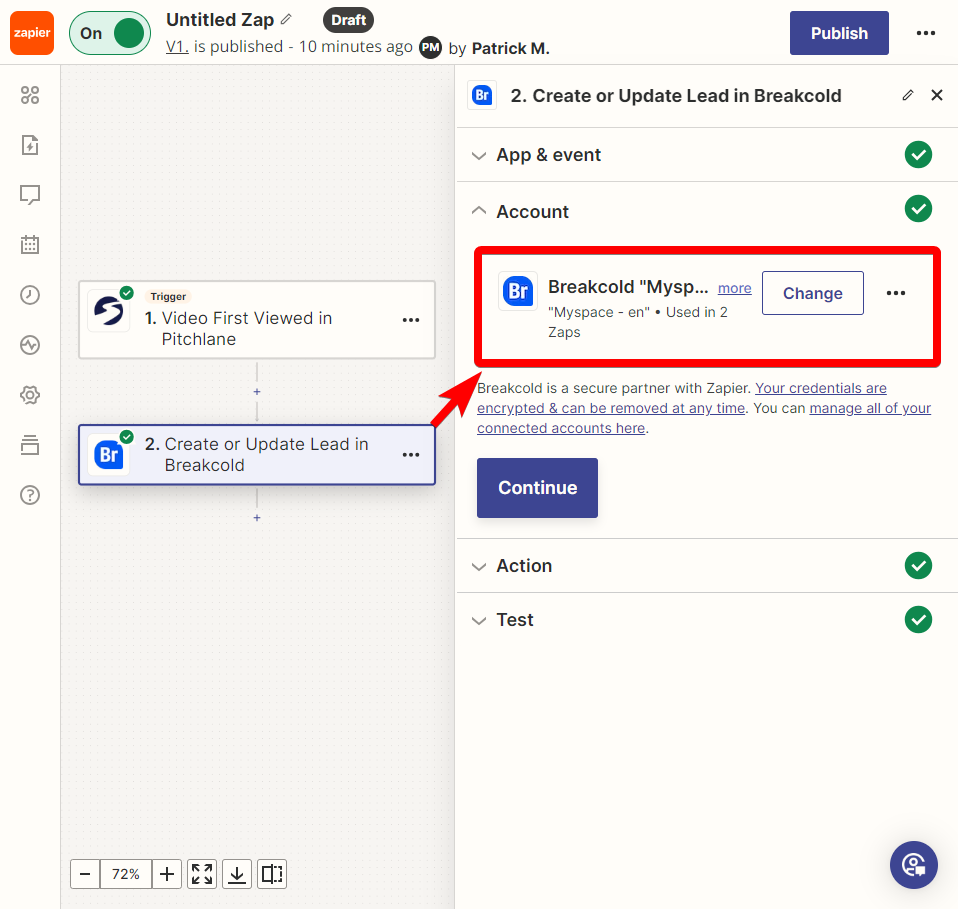The height and width of the screenshot is (909, 958).
Task: Toggle the side panel layout icon
Action: pyautogui.click(x=272, y=874)
